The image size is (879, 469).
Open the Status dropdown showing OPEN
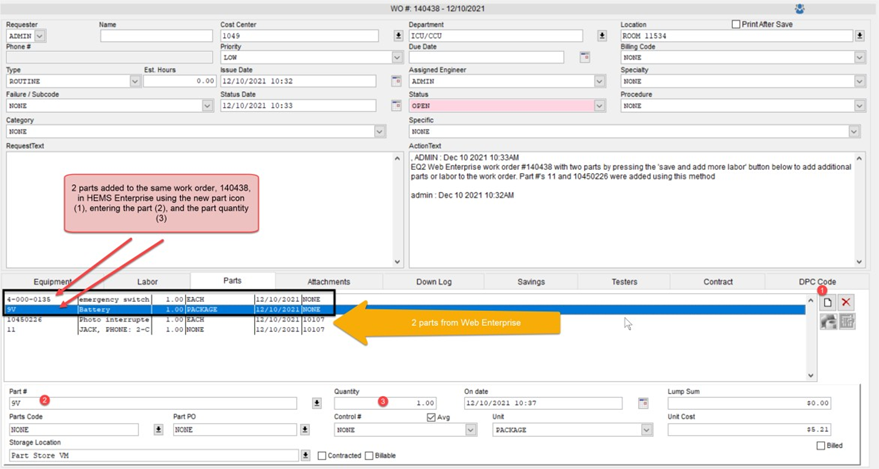(599, 105)
